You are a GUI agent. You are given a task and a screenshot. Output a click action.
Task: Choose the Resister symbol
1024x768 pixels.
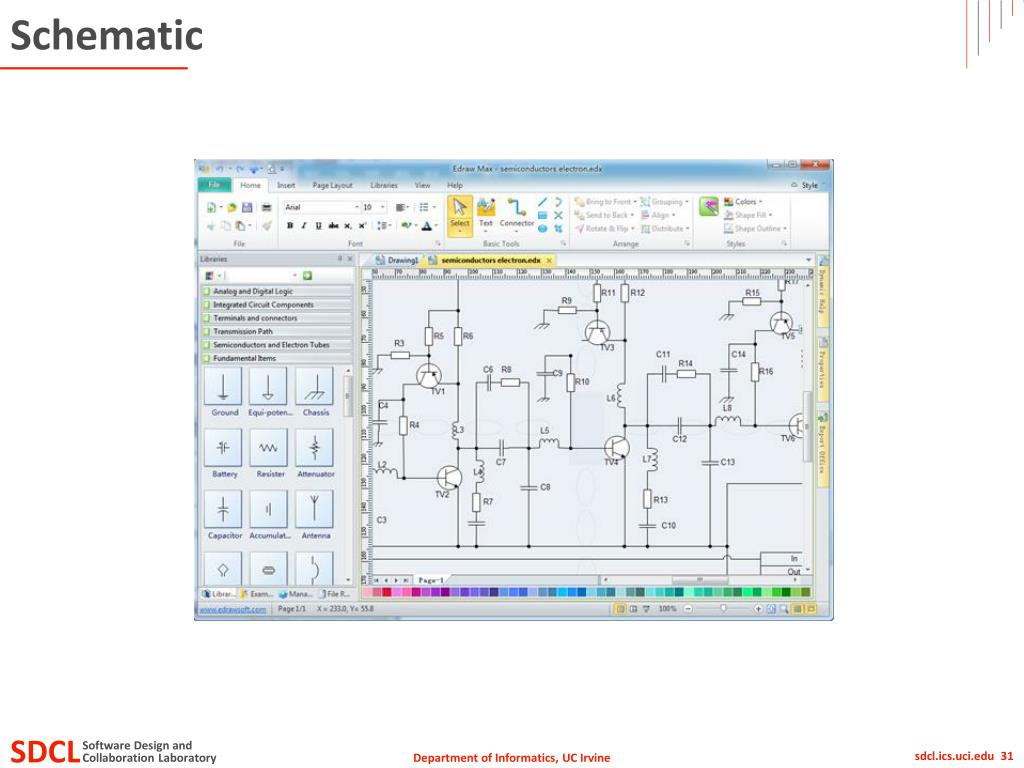[x=268, y=453]
